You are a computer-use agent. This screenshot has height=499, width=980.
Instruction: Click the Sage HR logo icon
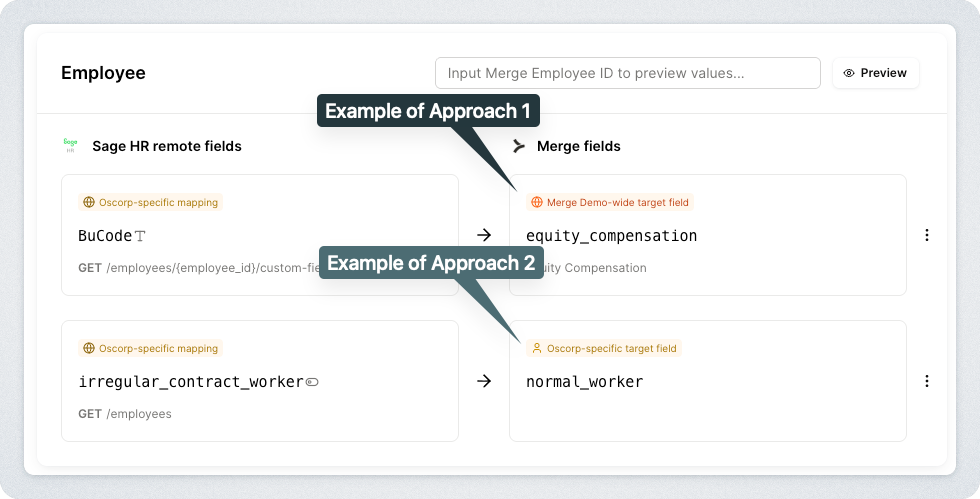(x=70, y=146)
